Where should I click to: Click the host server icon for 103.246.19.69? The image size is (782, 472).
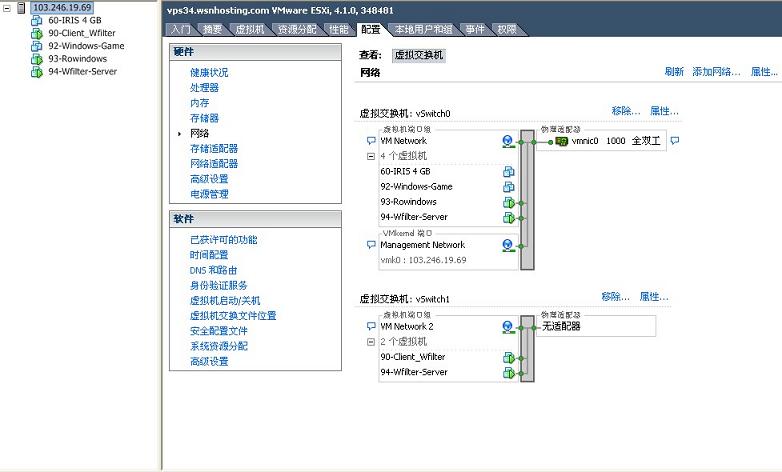22,8
